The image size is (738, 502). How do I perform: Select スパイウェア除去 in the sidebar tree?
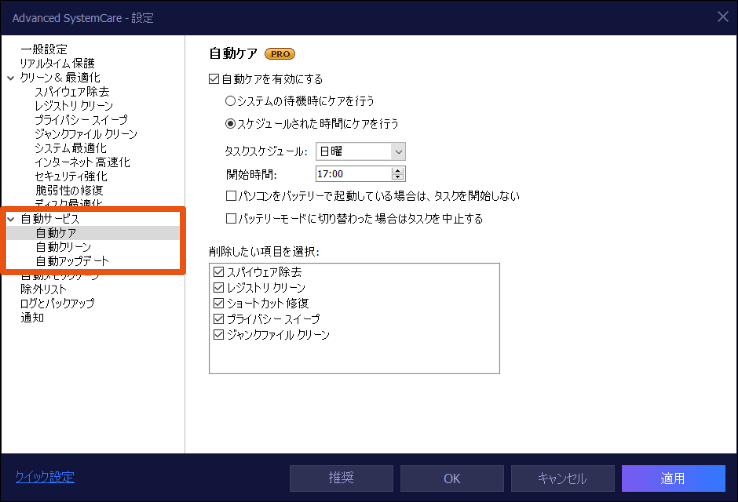(x=72, y=91)
